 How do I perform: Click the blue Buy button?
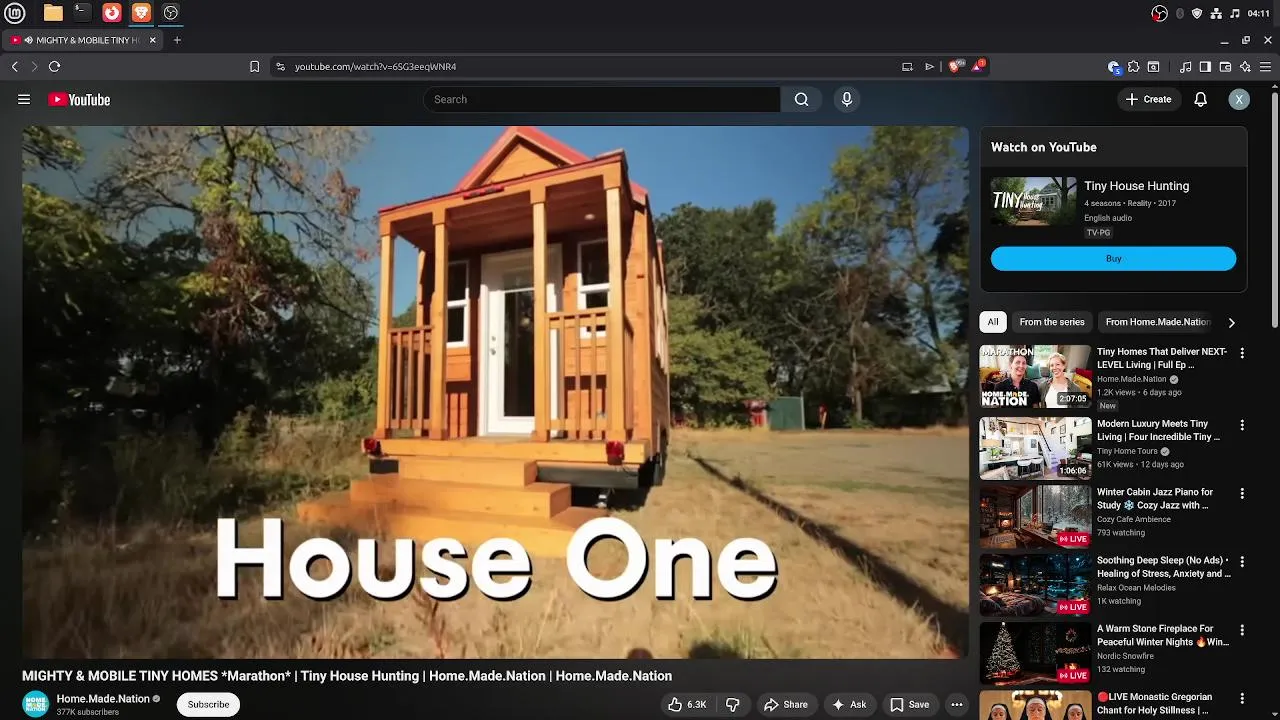click(x=1113, y=259)
